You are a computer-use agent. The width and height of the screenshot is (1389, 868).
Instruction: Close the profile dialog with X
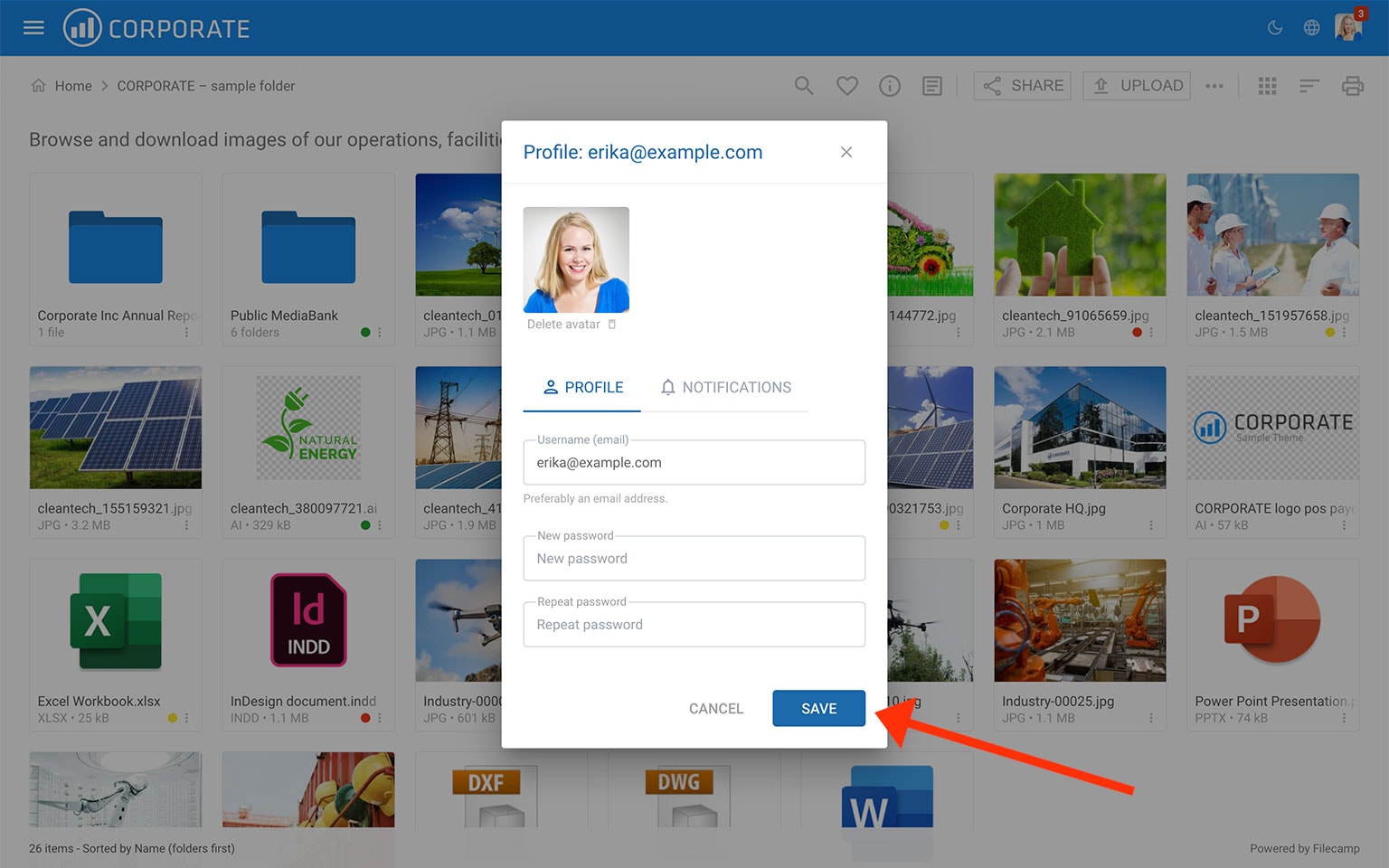pyautogui.click(x=846, y=152)
